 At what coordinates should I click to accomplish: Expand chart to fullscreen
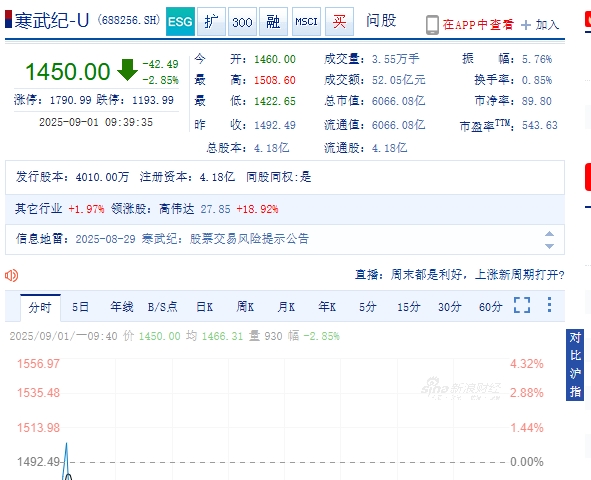pyautogui.click(x=522, y=305)
